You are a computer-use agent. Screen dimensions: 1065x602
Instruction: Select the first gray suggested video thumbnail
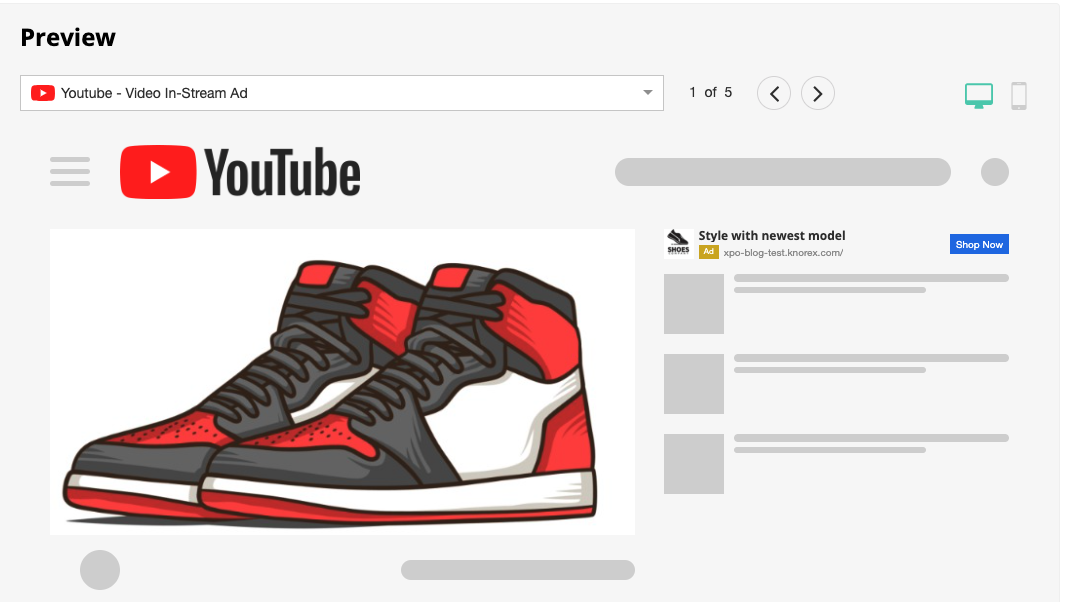[x=693, y=304]
